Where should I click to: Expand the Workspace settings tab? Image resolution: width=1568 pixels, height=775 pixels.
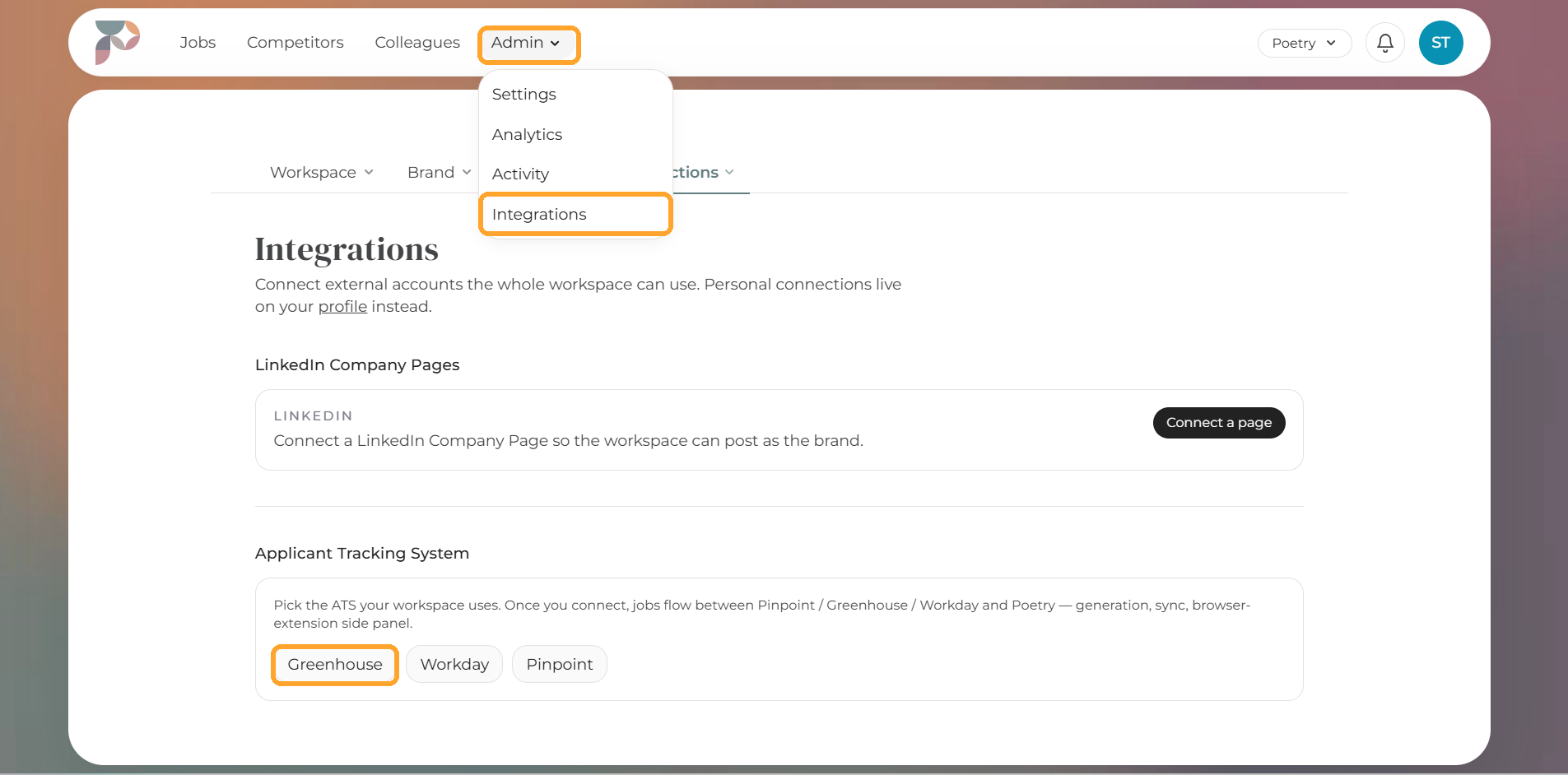coord(322,173)
